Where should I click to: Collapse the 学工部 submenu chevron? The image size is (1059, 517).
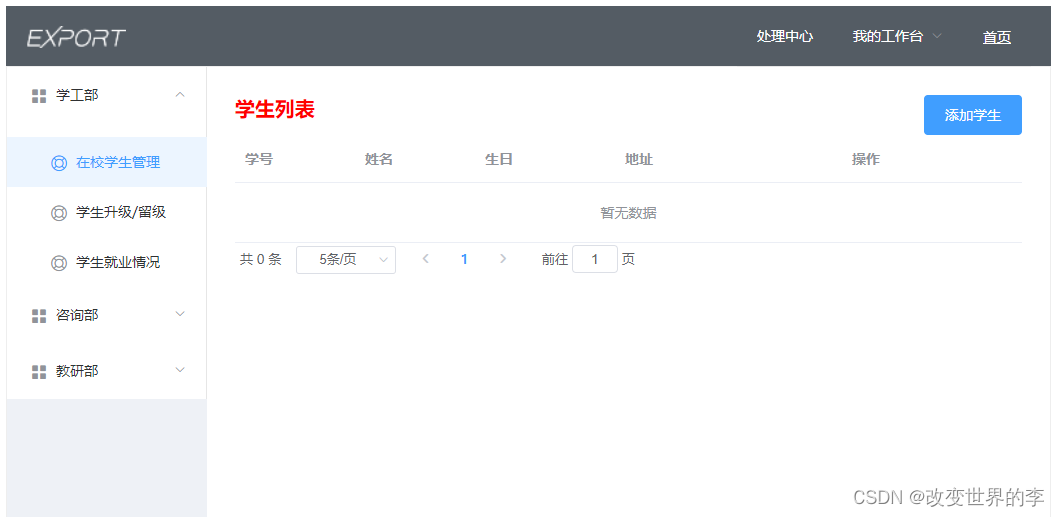pos(180,95)
